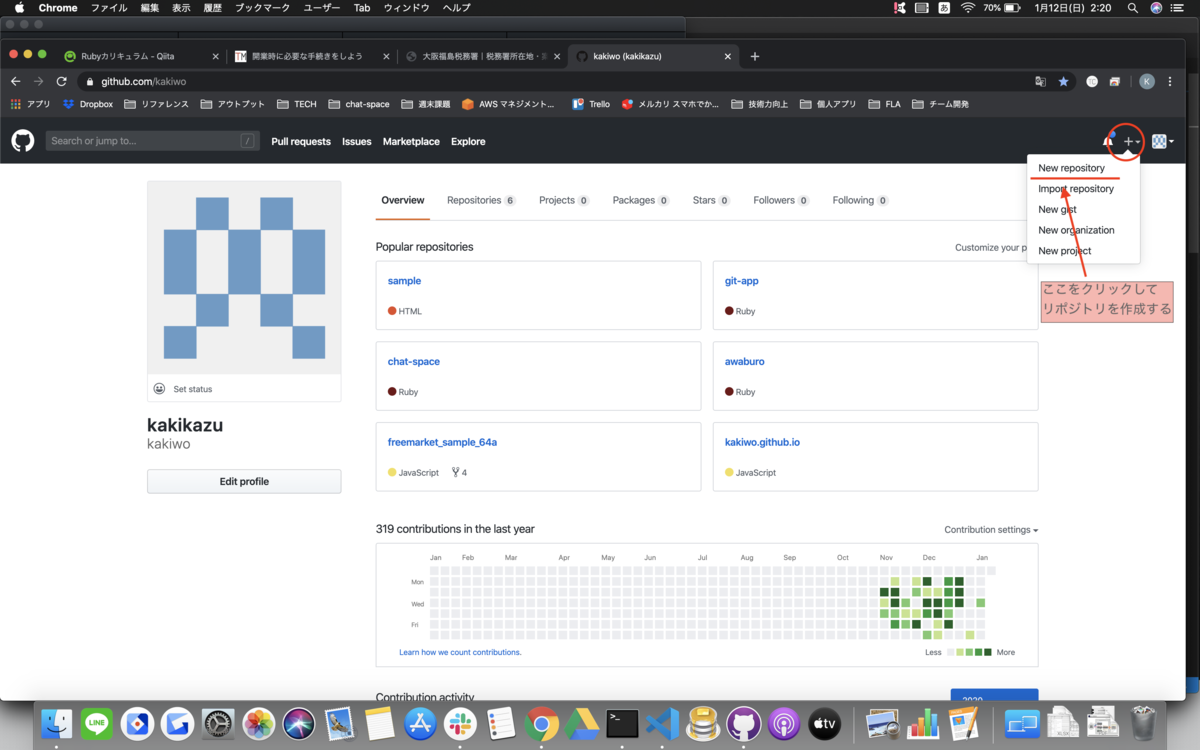Open the Marketplace link

[x=411, y=142]
